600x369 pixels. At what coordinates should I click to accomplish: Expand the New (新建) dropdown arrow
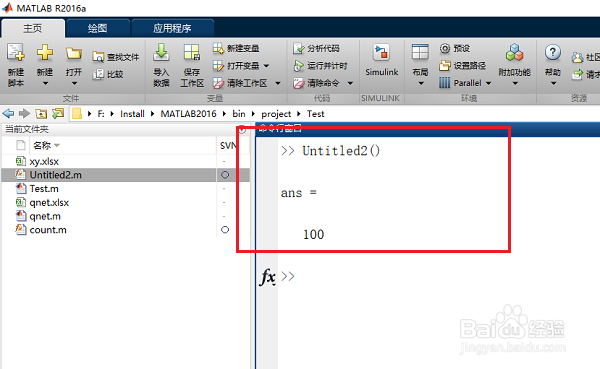45,83
